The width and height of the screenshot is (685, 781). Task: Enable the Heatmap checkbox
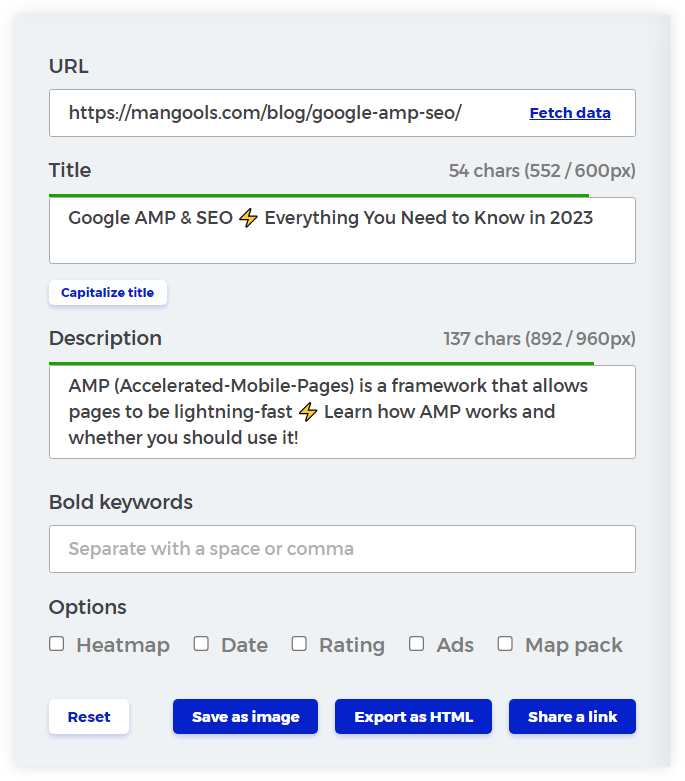(57, 644)
